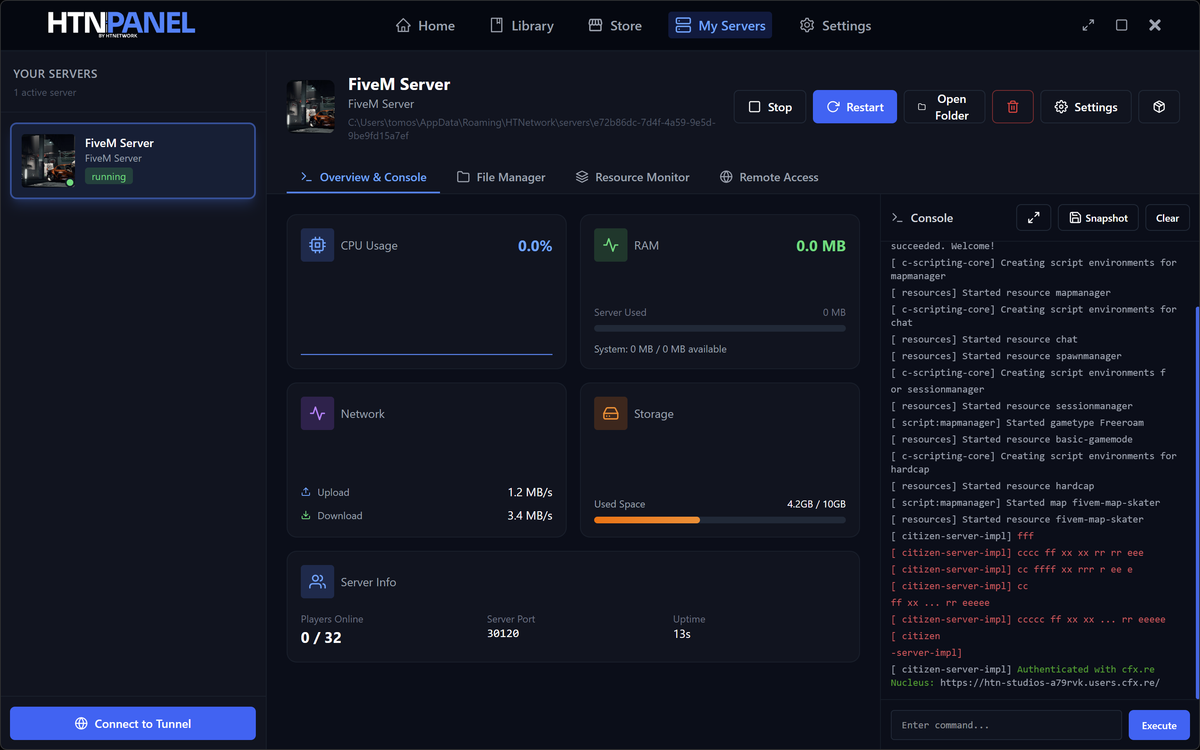The height and width of the screenshot is (750, 1200).
Task: Click the 4.2GB / 10GB storage value
Action: pyautogui.click(x=816, y=504)
